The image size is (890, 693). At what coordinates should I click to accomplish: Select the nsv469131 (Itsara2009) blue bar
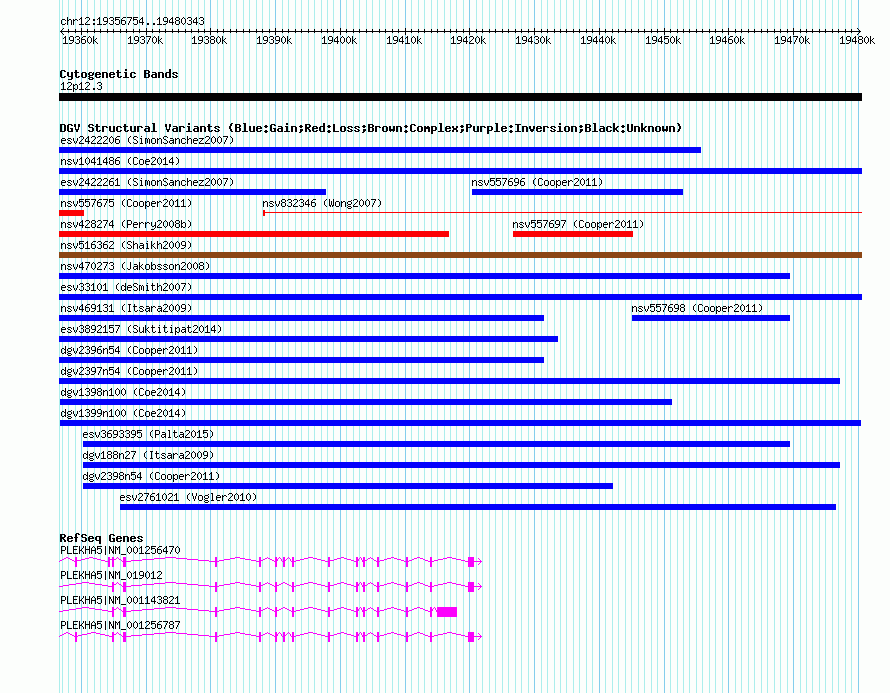coord(301,318)
